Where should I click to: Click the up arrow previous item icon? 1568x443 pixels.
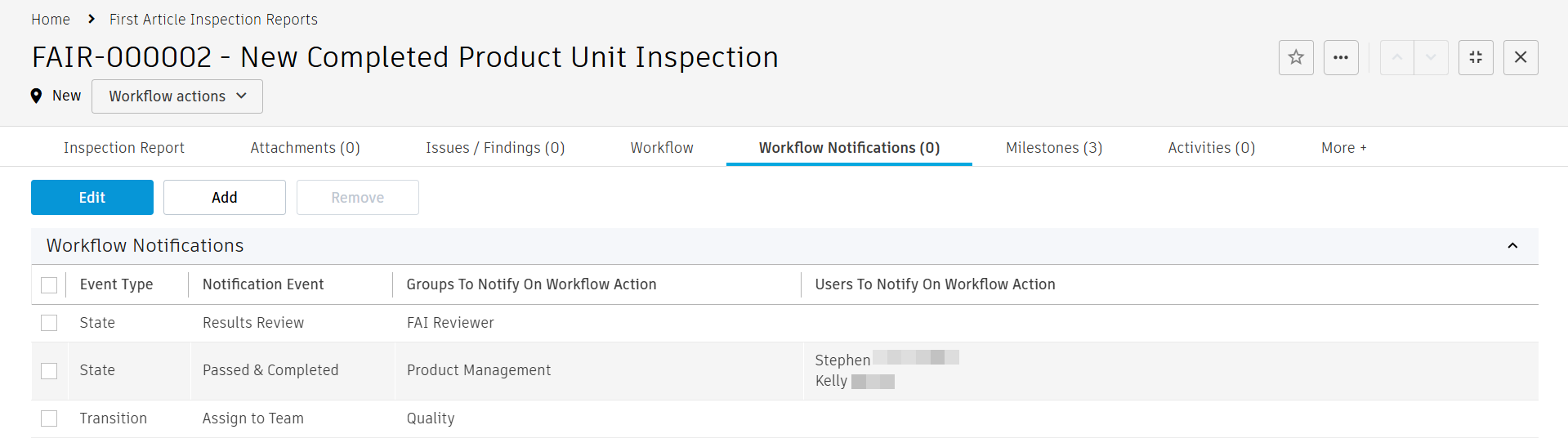(x=1397, y=57)
